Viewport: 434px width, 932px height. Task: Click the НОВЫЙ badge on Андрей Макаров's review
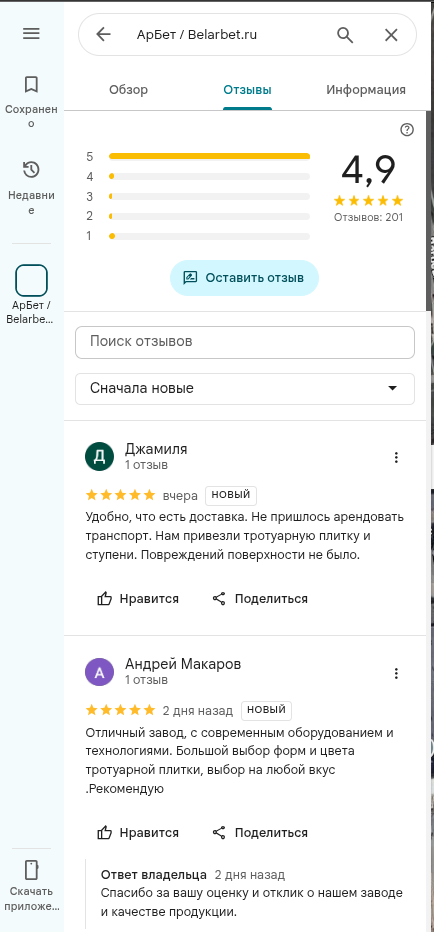click(x=266, y=710)
